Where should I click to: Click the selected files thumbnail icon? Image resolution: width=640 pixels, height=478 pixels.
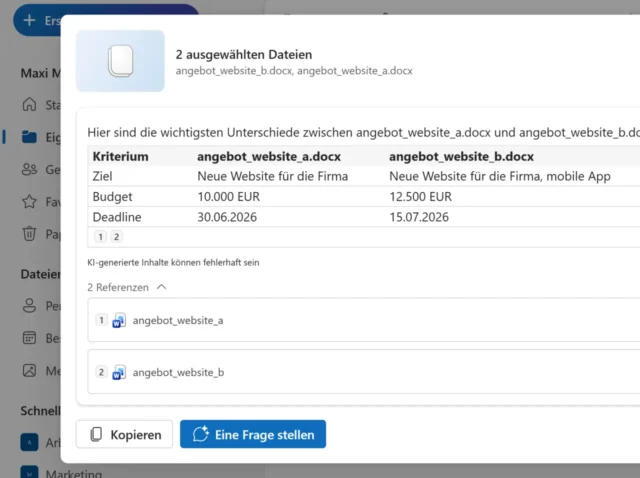(120, 61)
